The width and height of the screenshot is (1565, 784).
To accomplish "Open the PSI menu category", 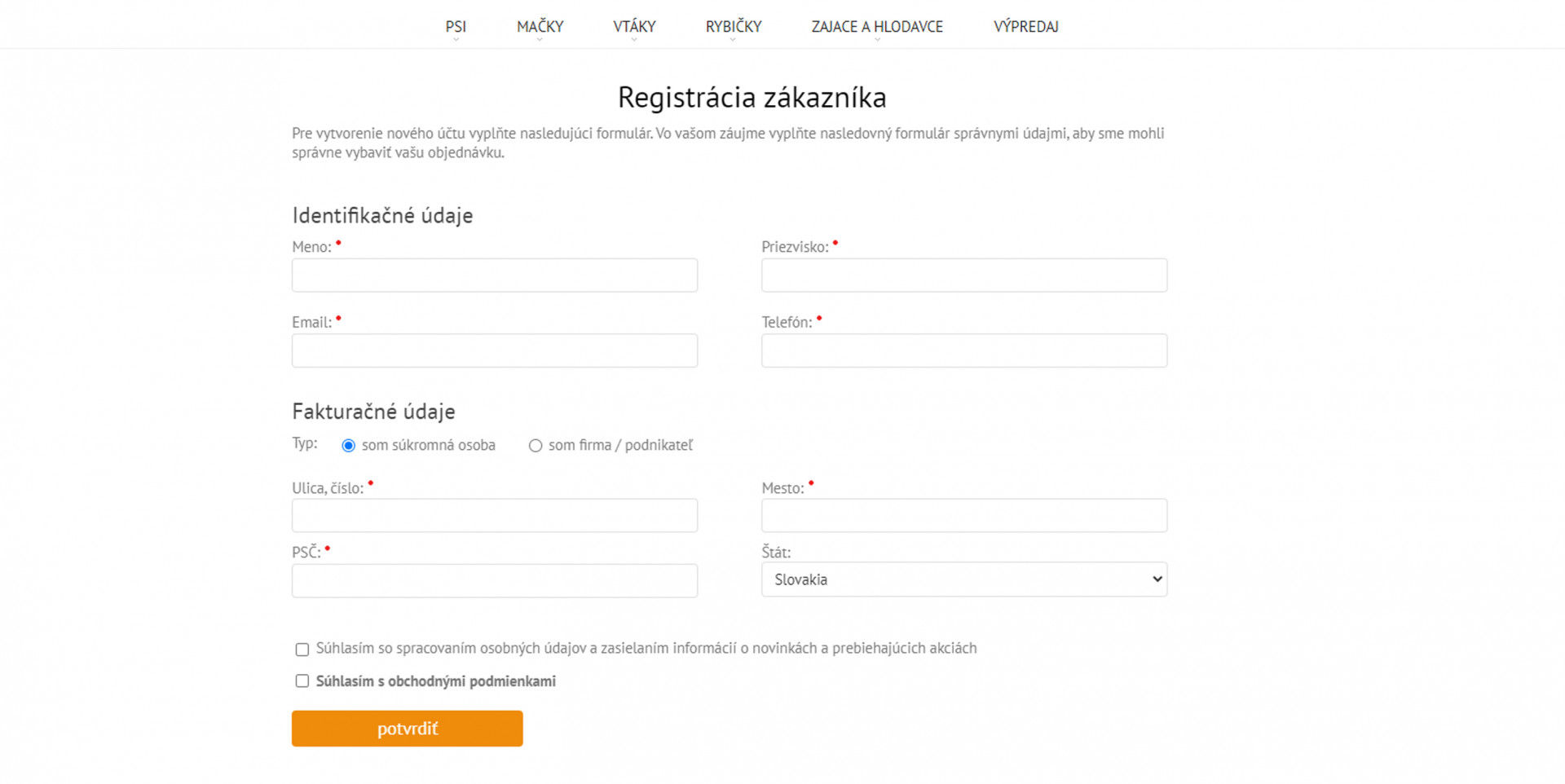I will pyautogui.click(x=456, y=27).
